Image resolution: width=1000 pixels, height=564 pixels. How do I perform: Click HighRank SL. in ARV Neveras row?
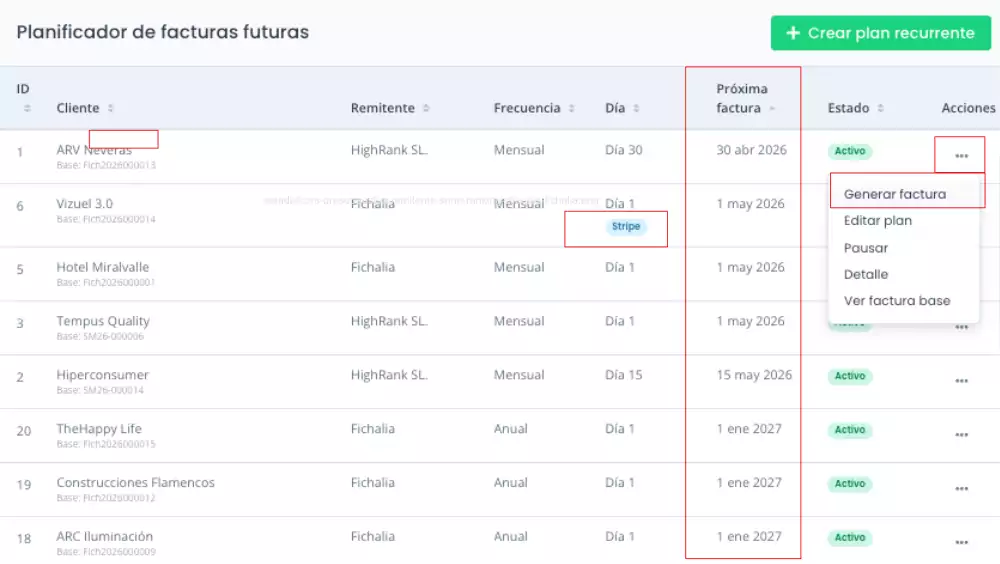[389, 150]
